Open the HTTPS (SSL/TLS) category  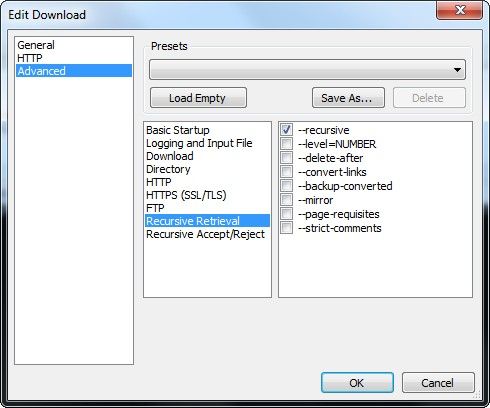207,195
